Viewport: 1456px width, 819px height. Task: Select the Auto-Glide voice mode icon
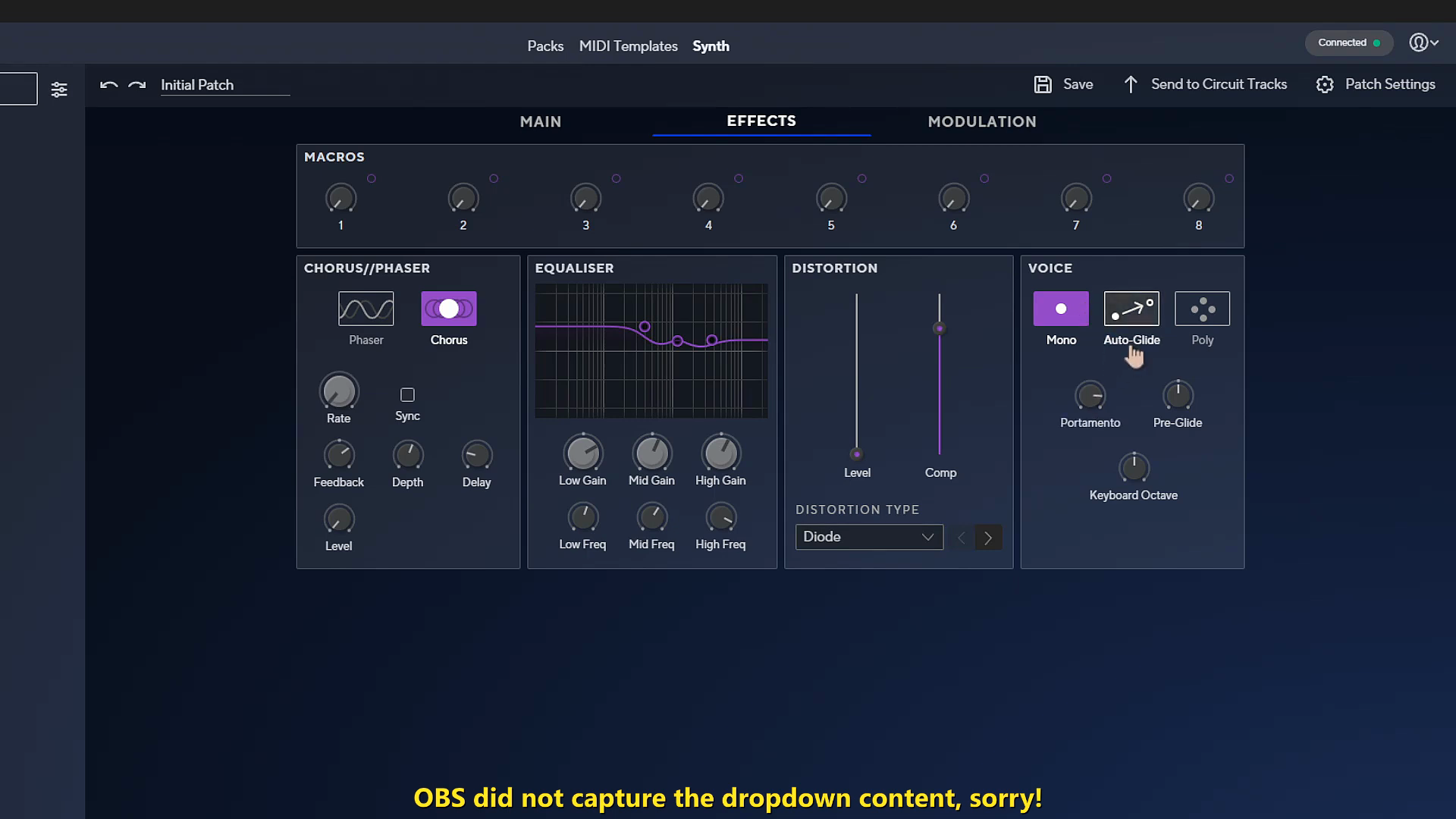[1131, 309]
